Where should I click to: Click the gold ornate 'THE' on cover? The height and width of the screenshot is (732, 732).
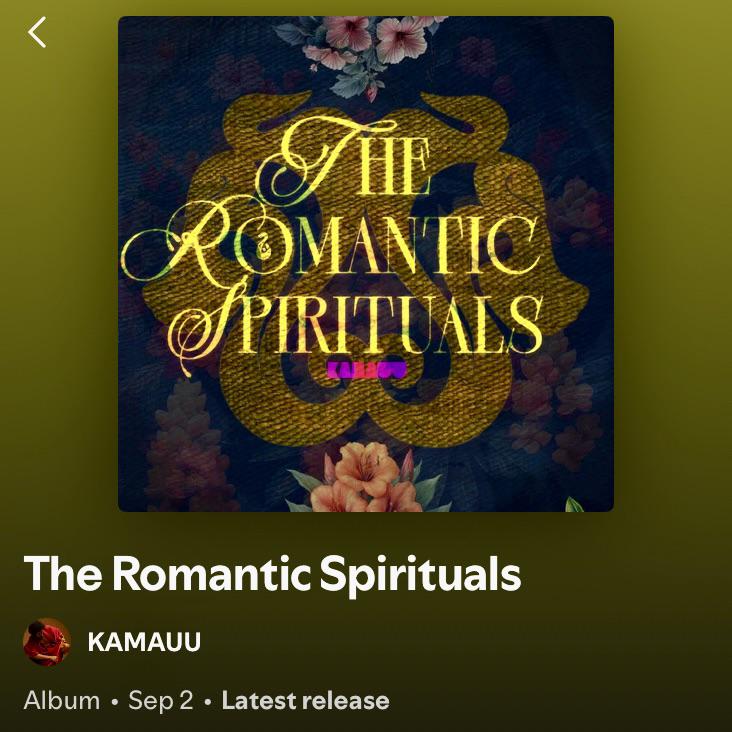[343, 161]
